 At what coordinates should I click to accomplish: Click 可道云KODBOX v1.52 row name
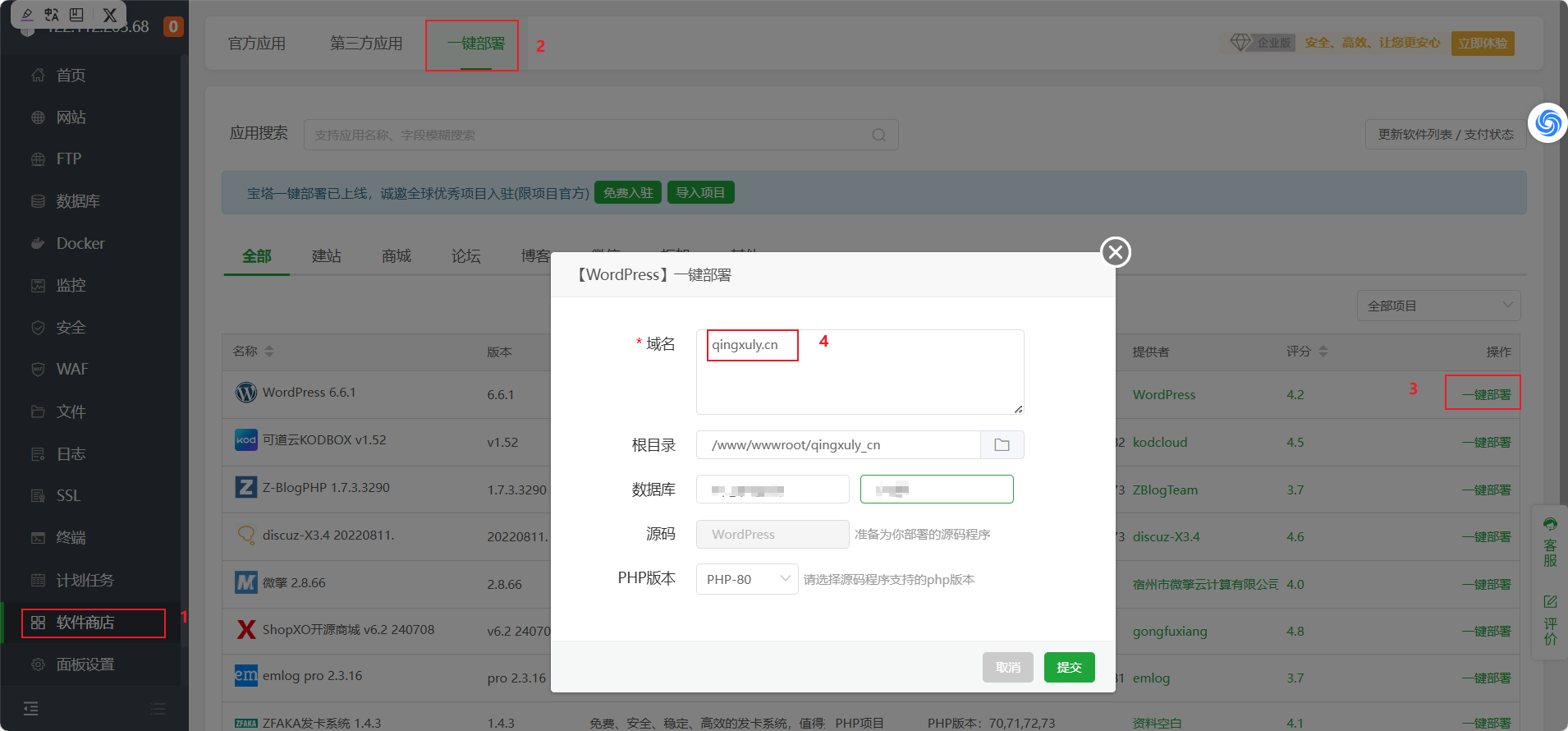click(324, 440)
